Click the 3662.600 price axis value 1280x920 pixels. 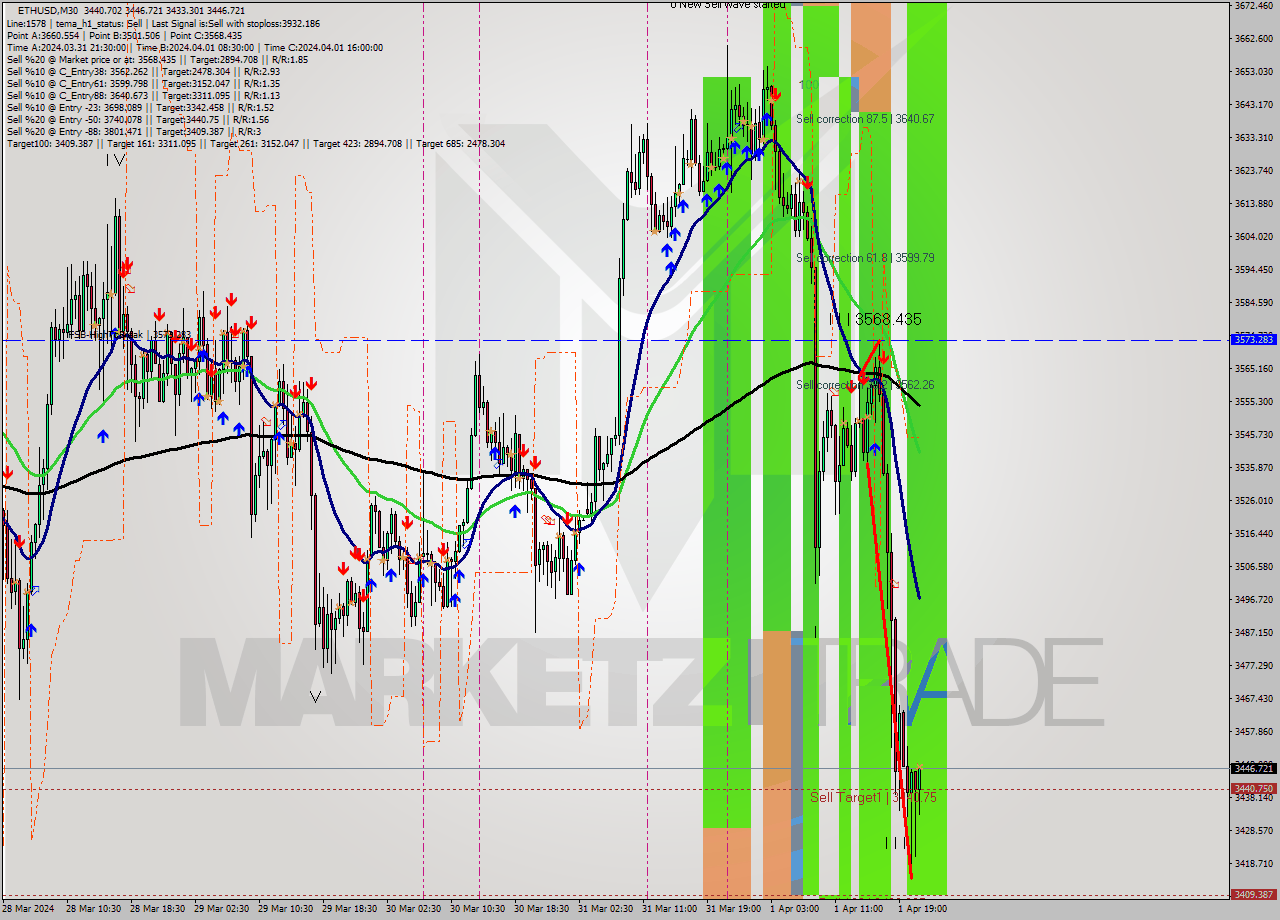[x=1253, y=38]
